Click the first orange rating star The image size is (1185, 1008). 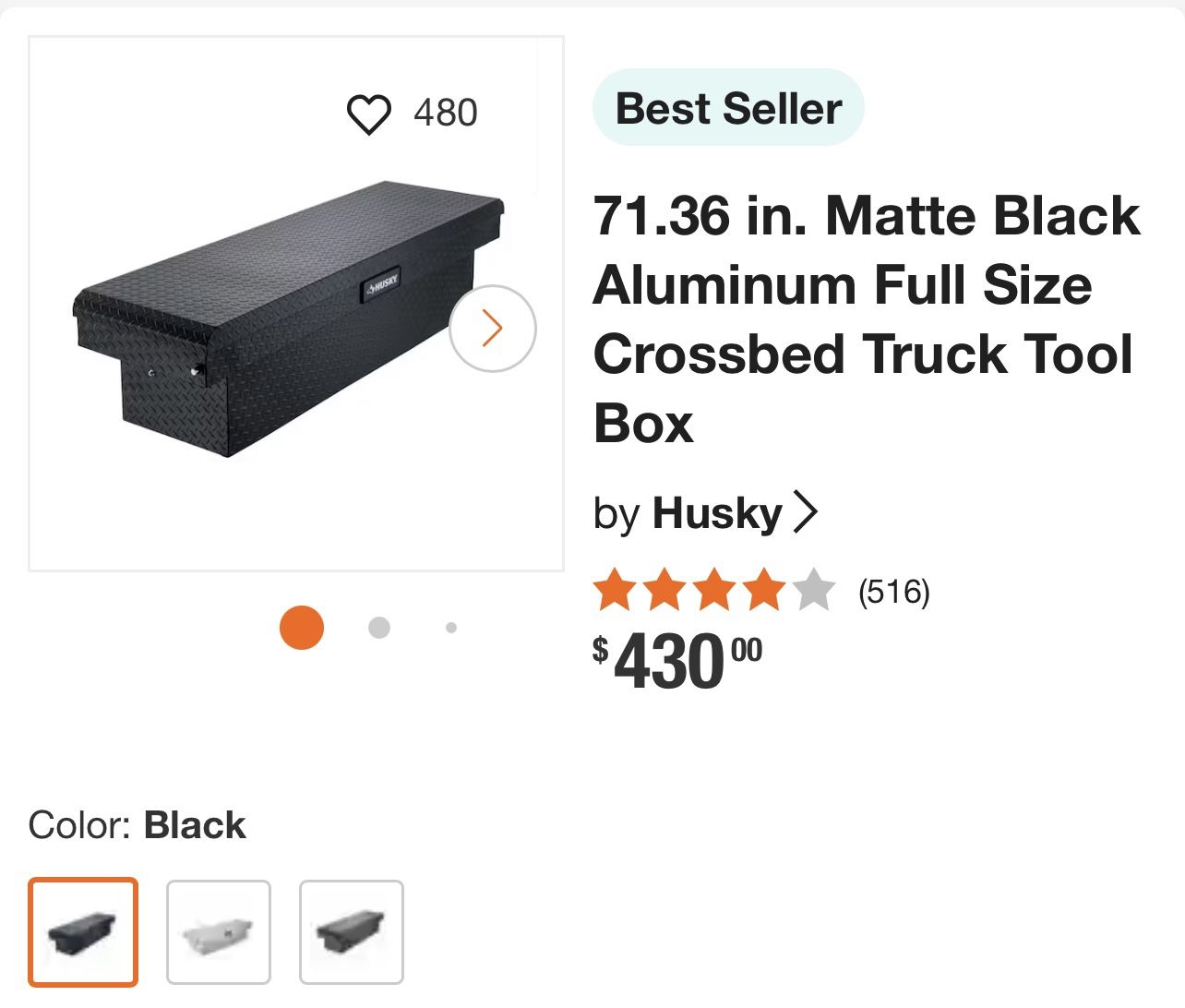click(613, 591)
